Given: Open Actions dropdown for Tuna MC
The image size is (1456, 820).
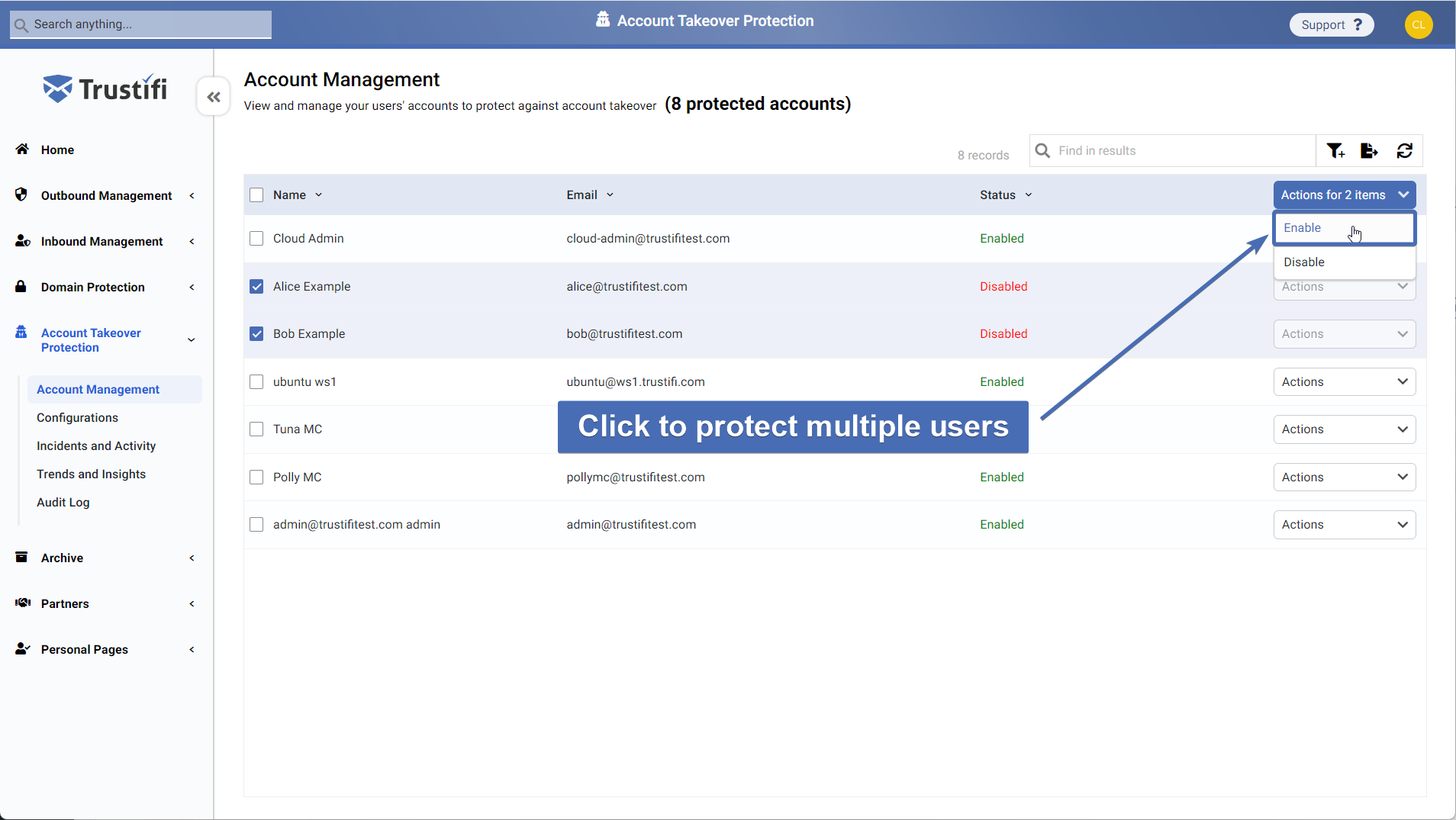Looking at the screenshot, I should (1345, 429).
